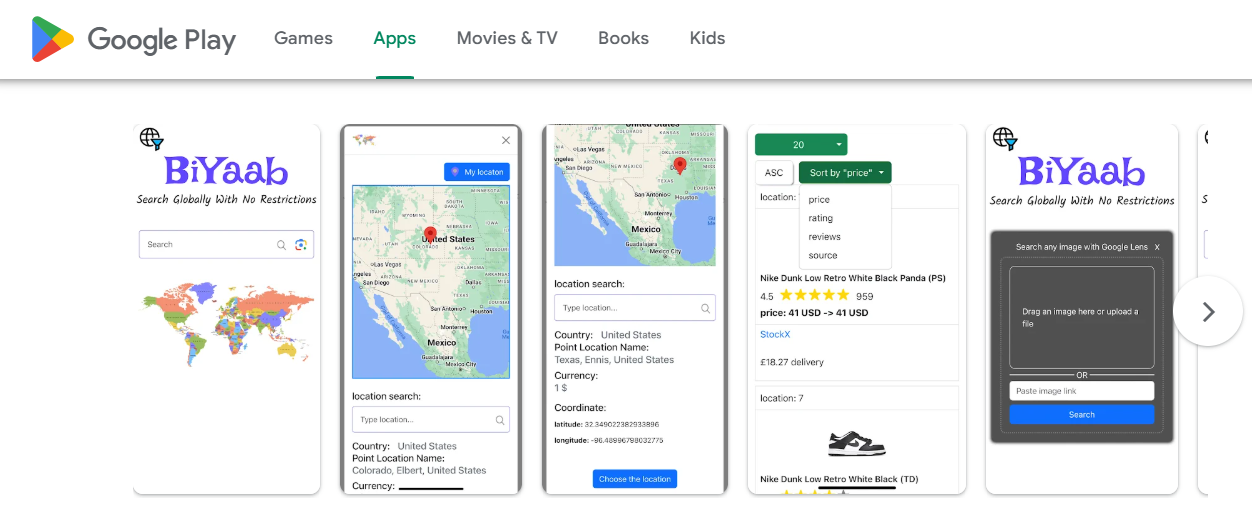Click the Choose the location button
The height and width of the screenshot is (532, 1252).
point(635,479)
